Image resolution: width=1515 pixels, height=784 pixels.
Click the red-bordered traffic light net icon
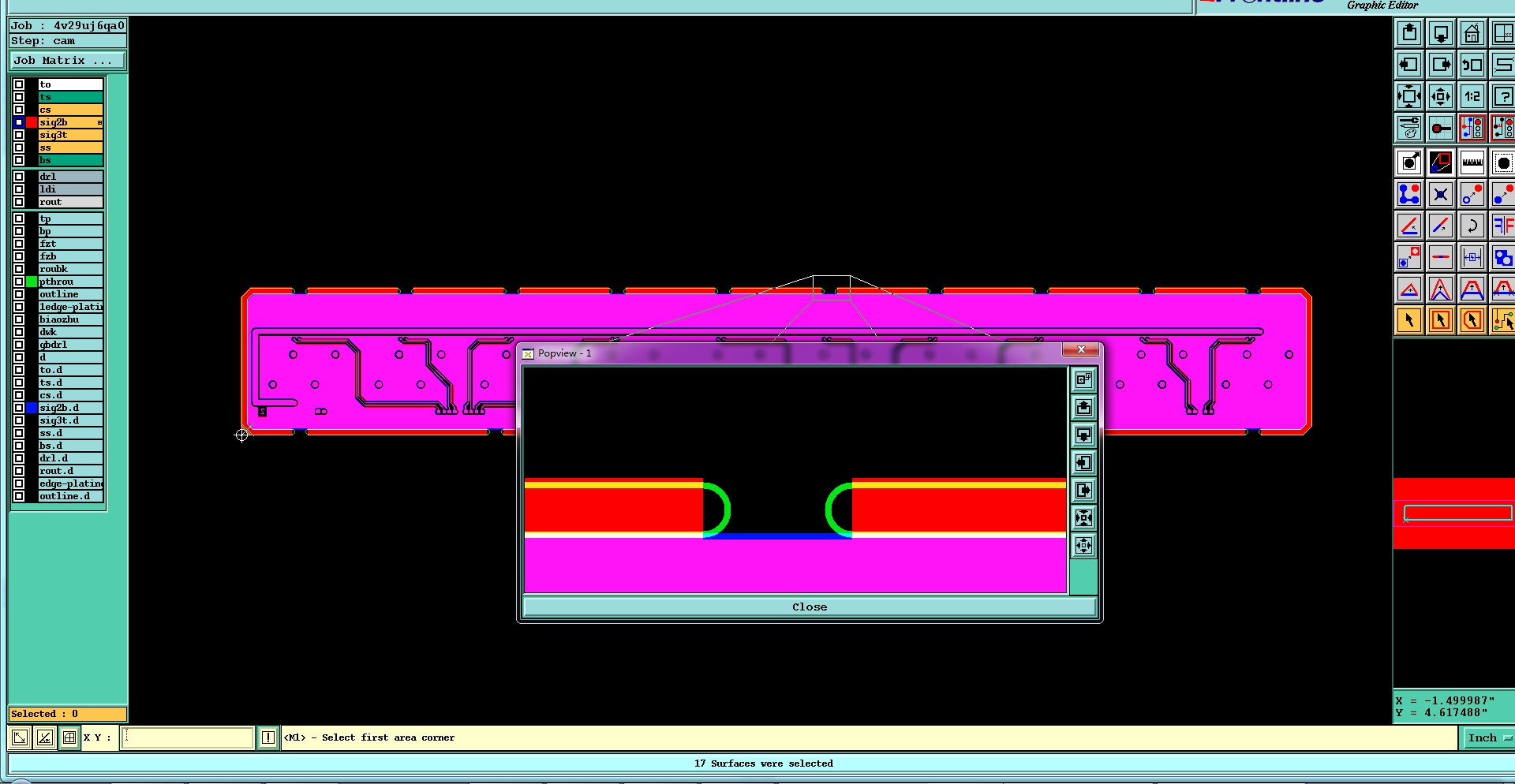[1472, 128]
